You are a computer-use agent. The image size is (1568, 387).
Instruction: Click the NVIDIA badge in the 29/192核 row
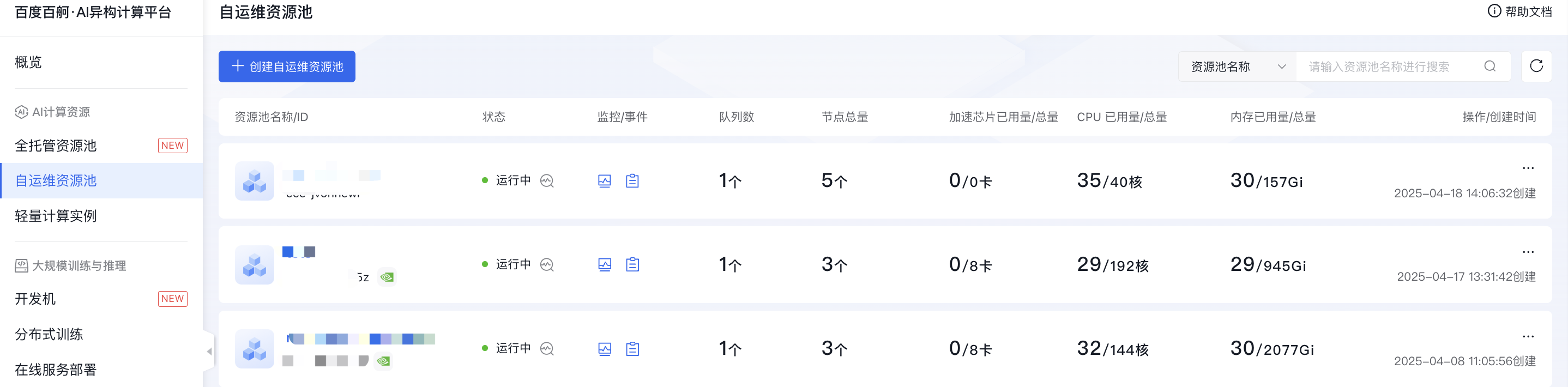tap(387, 277)
